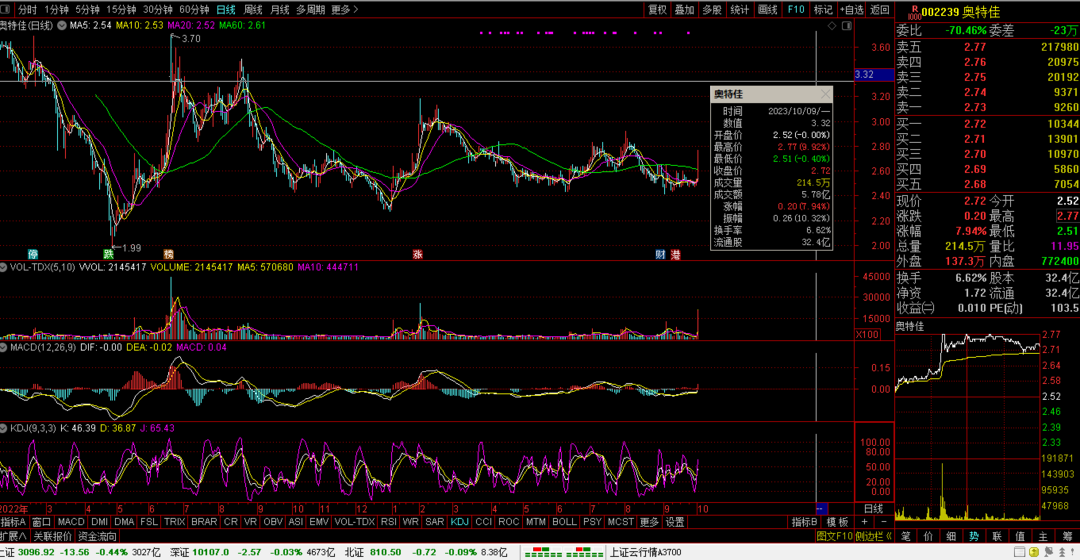Open the 关联报价 related quotes tab

52,536
